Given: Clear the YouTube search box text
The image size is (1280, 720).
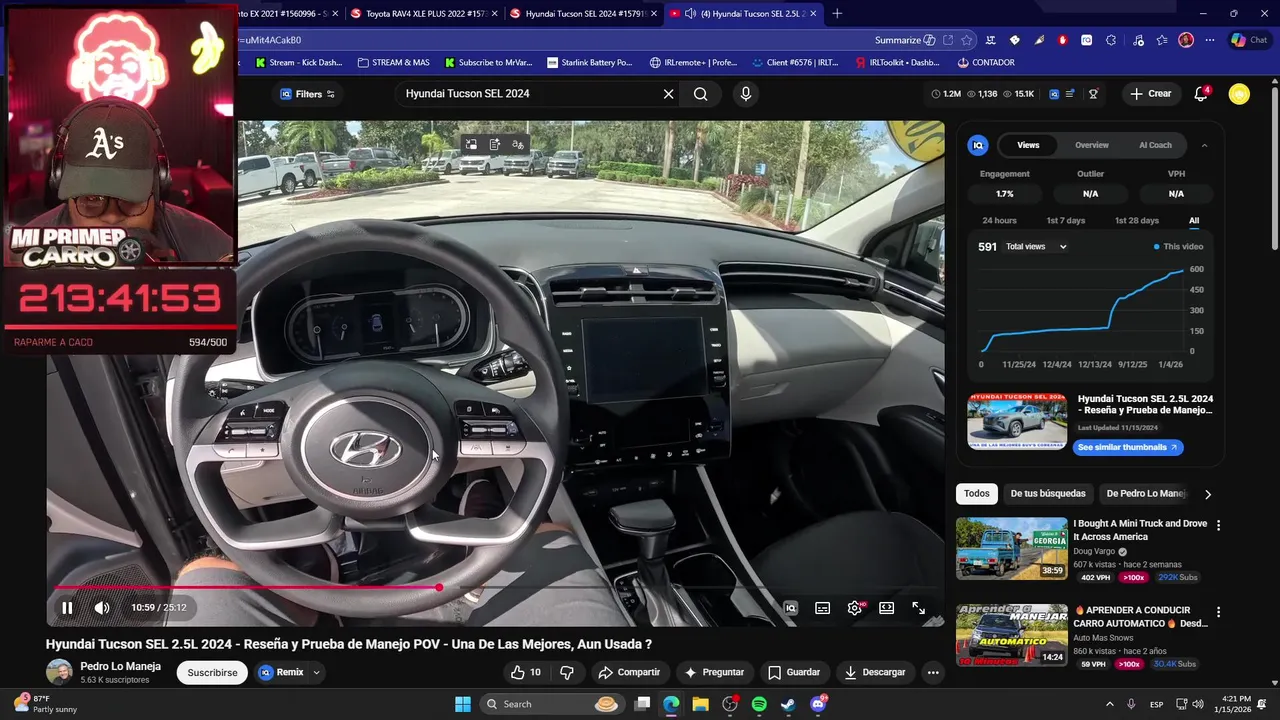Looking at the screenshot, I should pos(668,94).
